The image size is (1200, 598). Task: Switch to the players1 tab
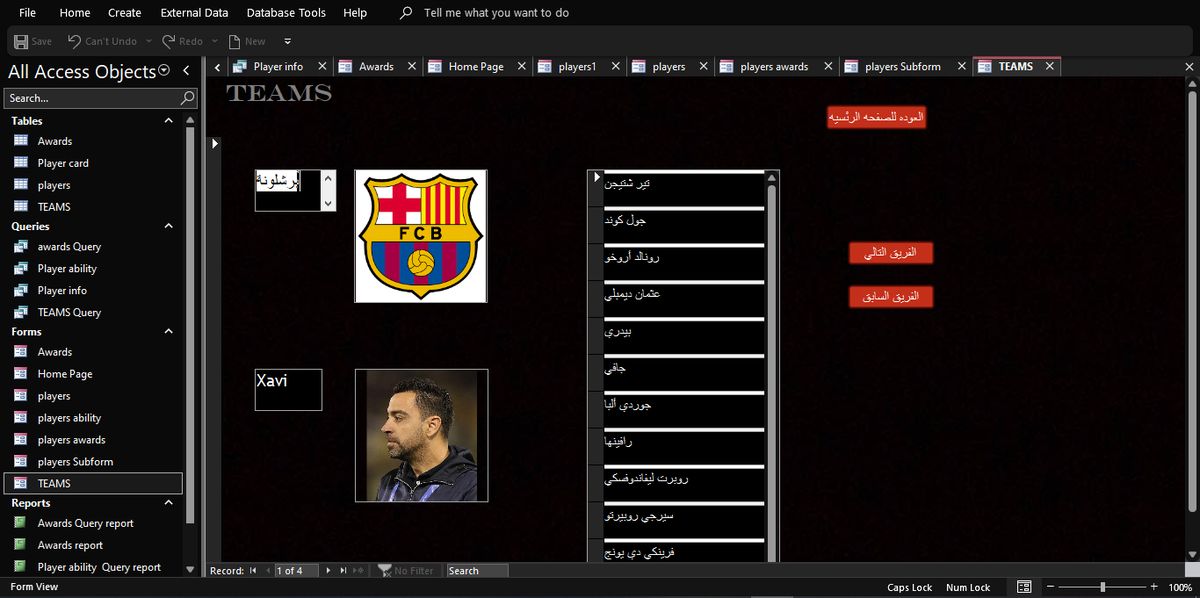577,66
